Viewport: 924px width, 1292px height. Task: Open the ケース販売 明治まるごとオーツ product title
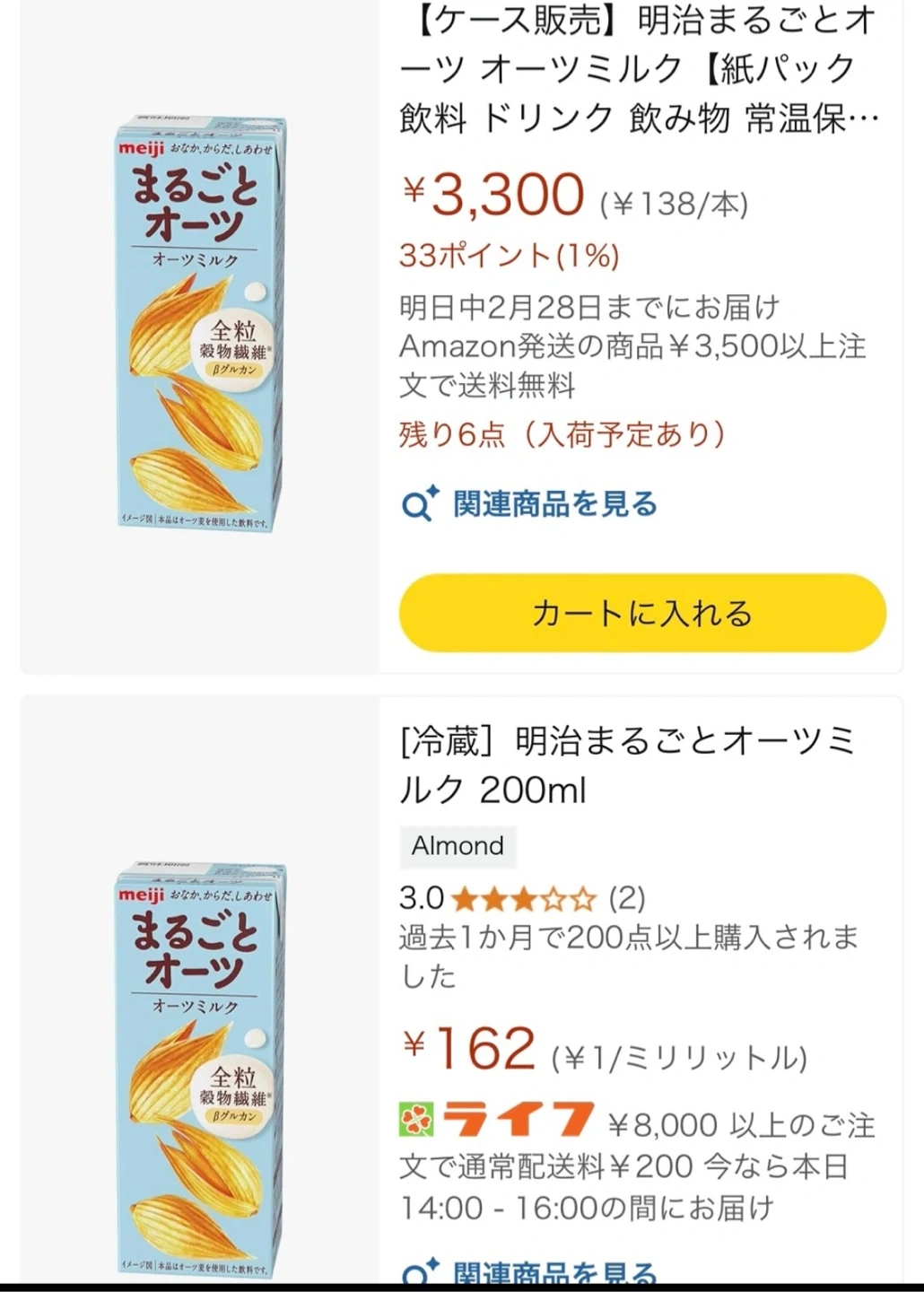(638, 69)
